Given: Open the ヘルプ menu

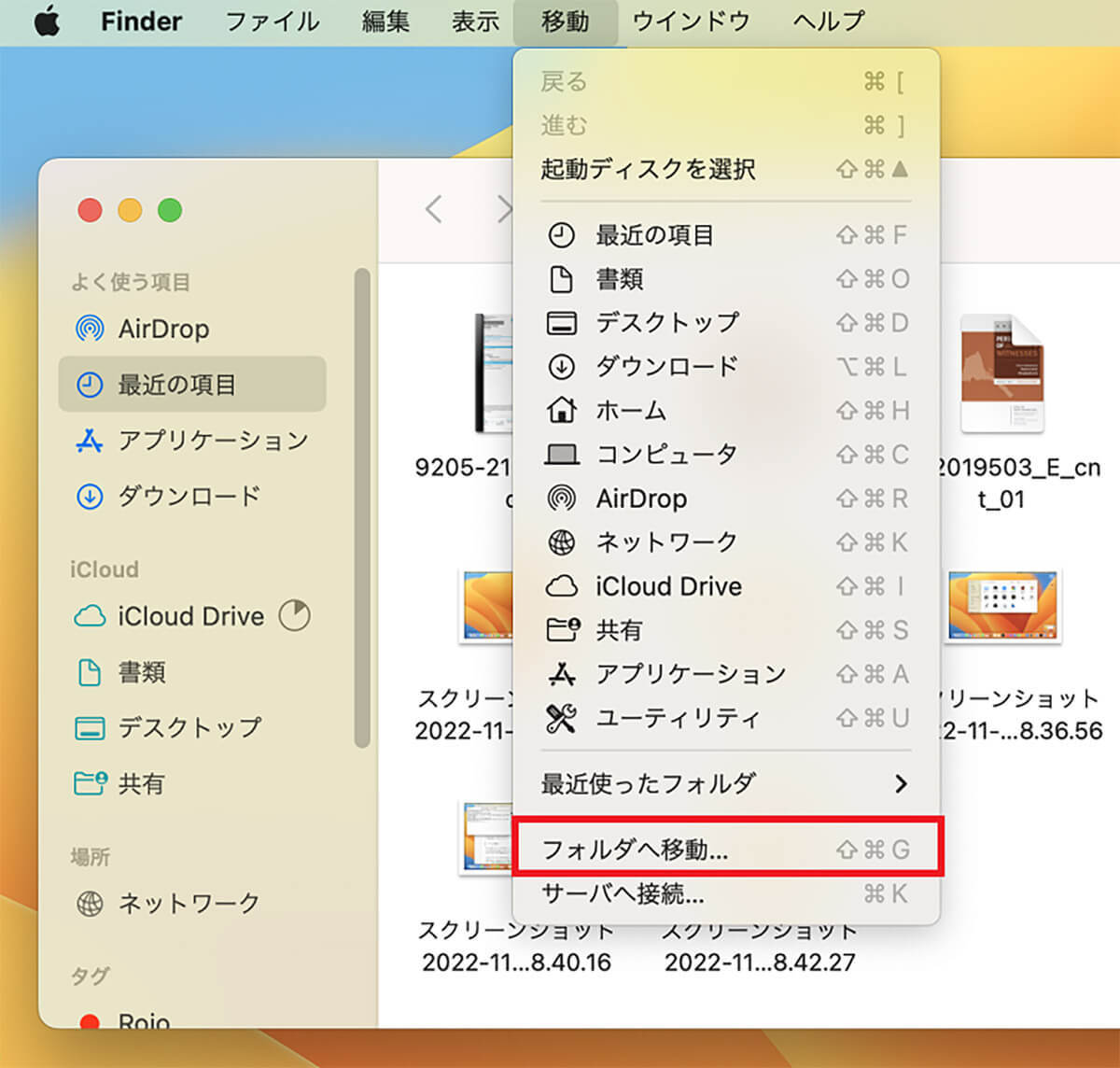Looking at the screenshot, I should pyautogui.click(x=830, y=21).
